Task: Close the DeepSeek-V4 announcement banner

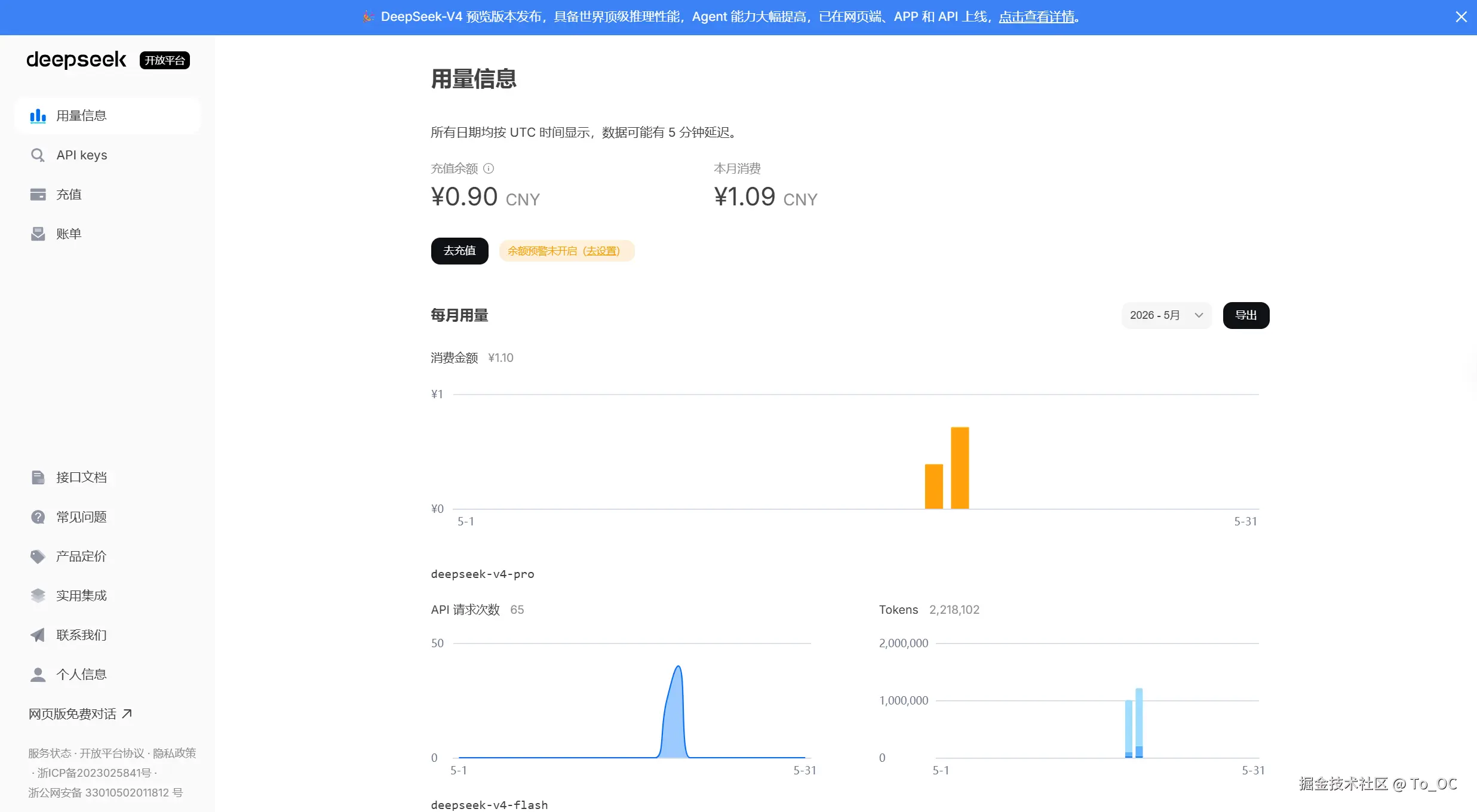Action: [1461, 17]
